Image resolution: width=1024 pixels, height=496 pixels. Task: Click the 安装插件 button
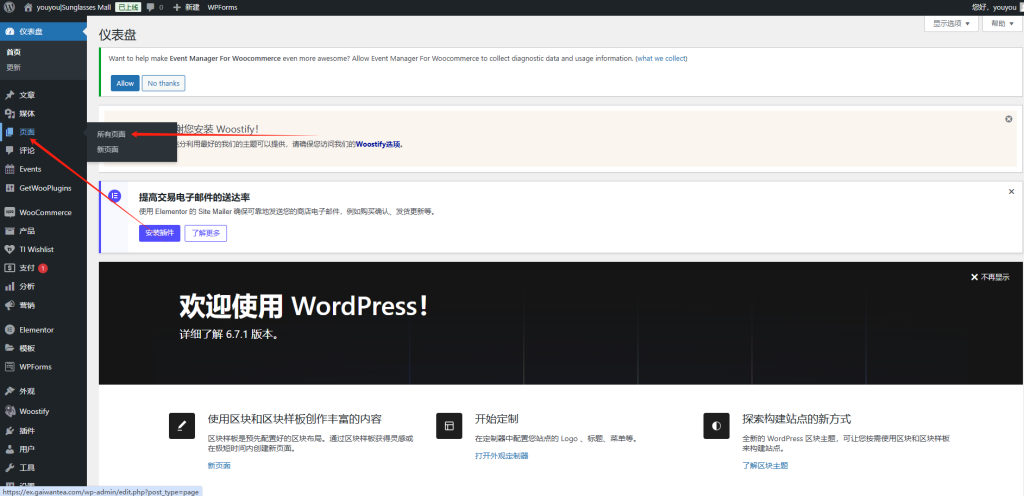159,233
